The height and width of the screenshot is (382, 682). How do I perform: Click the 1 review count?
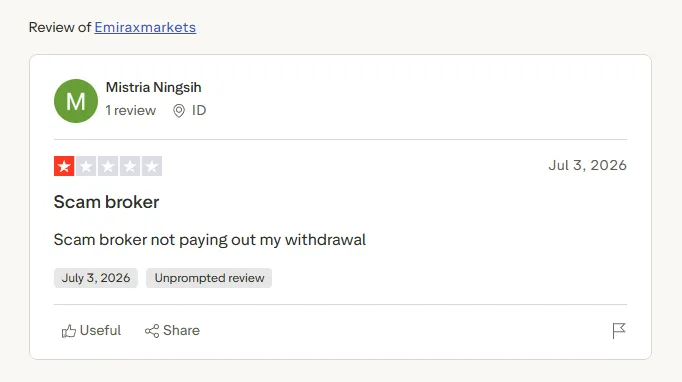(130, 111)
